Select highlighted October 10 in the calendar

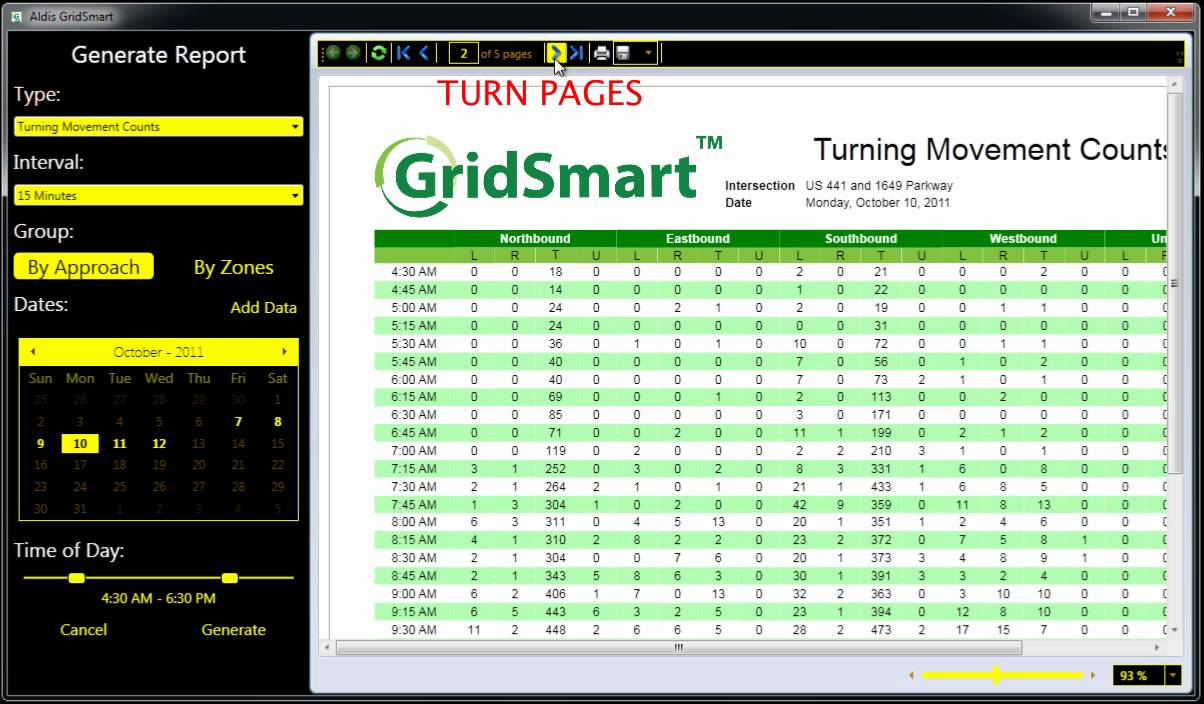coord(80,443)
